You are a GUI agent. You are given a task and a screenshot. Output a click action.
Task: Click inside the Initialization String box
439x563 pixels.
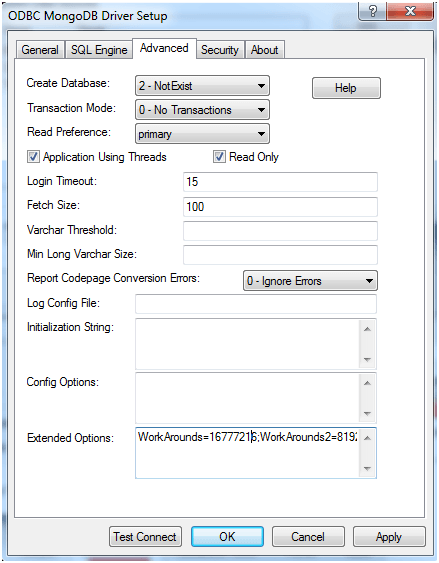[x=247, y=344]
